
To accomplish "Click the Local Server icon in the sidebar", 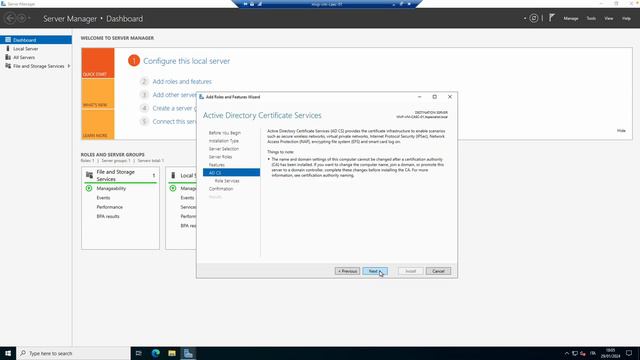I will pos(8,49).
